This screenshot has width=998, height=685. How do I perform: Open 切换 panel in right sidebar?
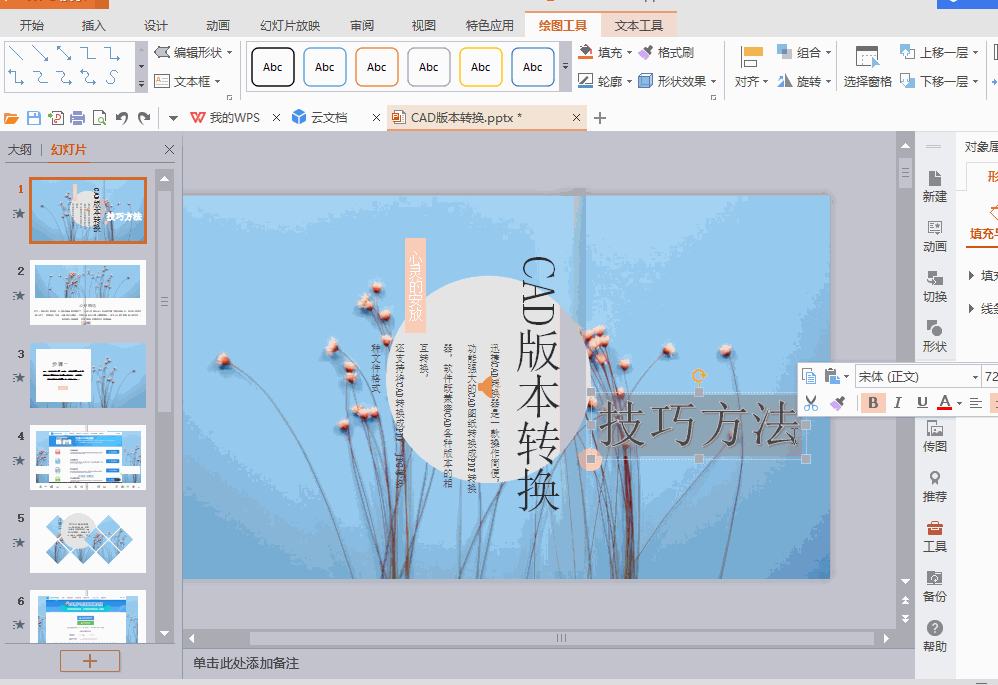tap(934, 287)
